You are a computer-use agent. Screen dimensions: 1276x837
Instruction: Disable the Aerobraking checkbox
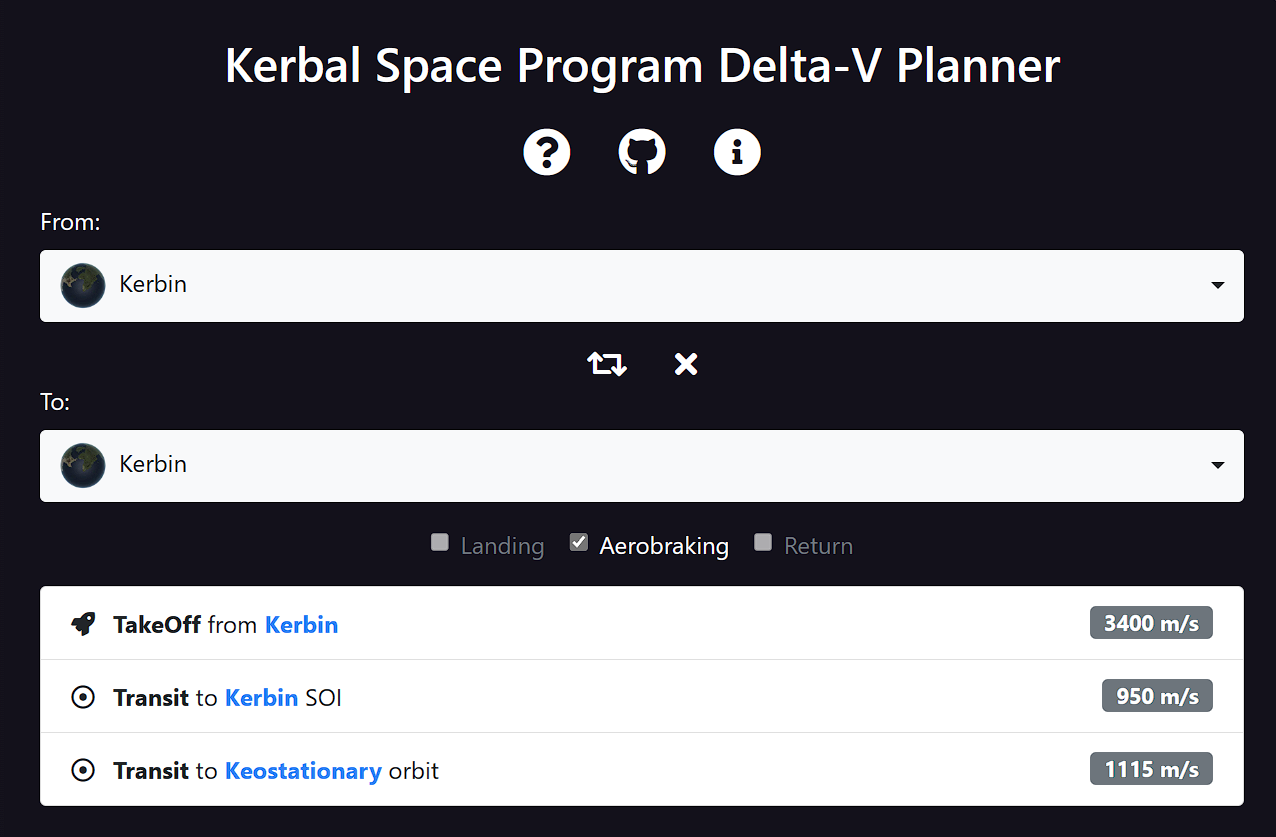[x=578, y=541]
